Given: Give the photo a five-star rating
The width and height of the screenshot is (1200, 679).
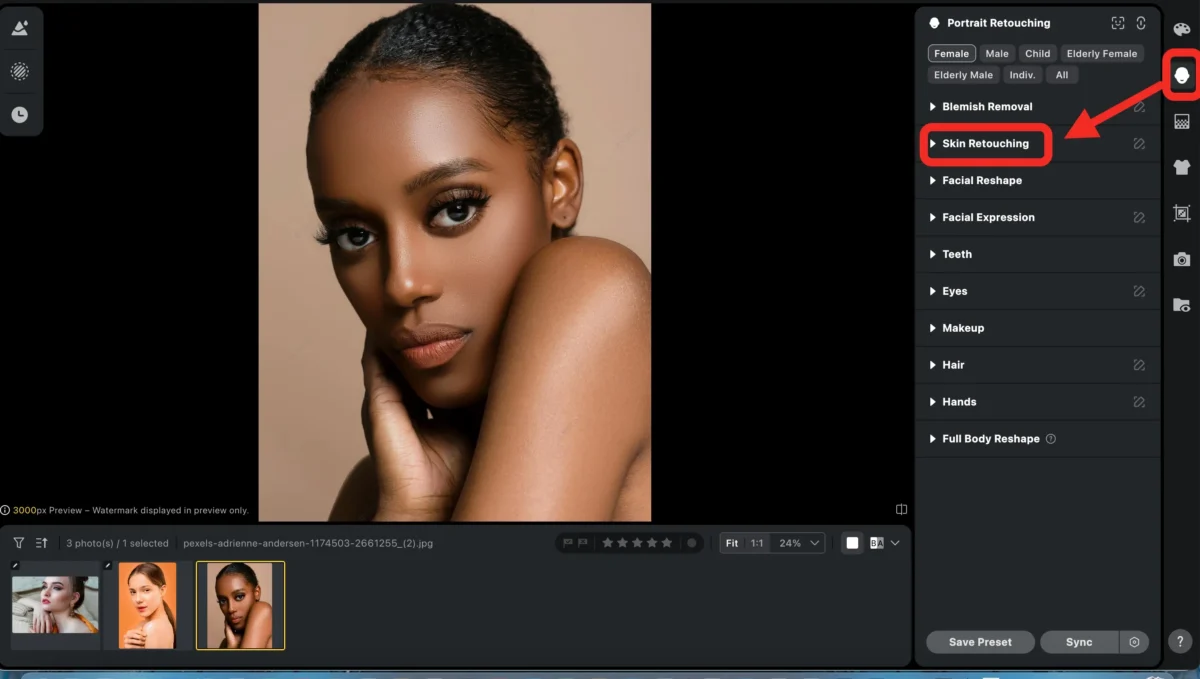Looking at the screenshot, I should 667,542.
